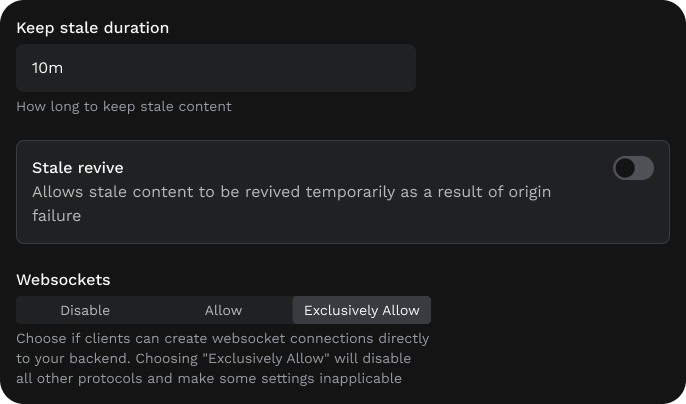Click the empty right end of the duration field
This screenshot has height=404, width=686.
point(380,68)
